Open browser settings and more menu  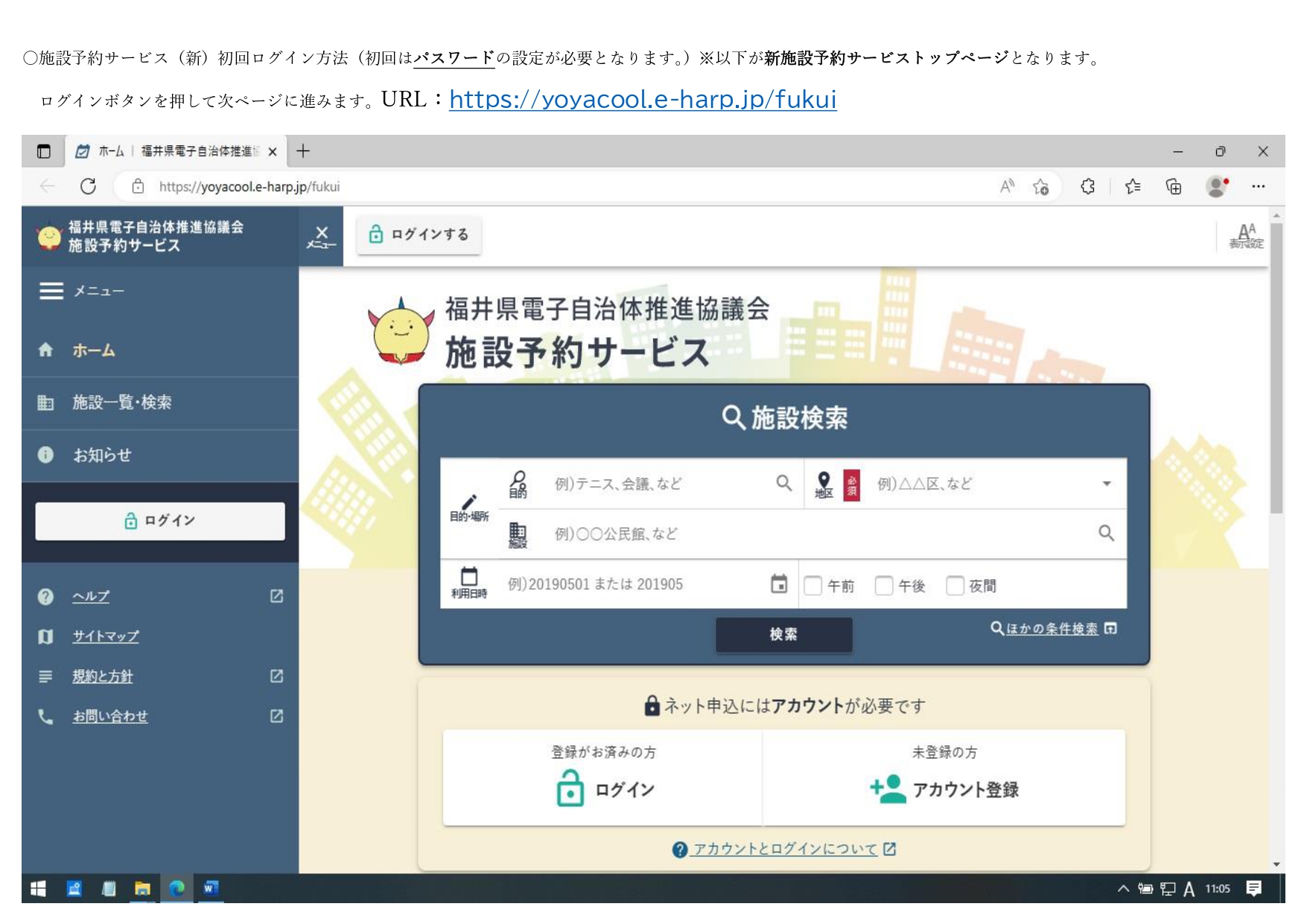pos(1259,187)
